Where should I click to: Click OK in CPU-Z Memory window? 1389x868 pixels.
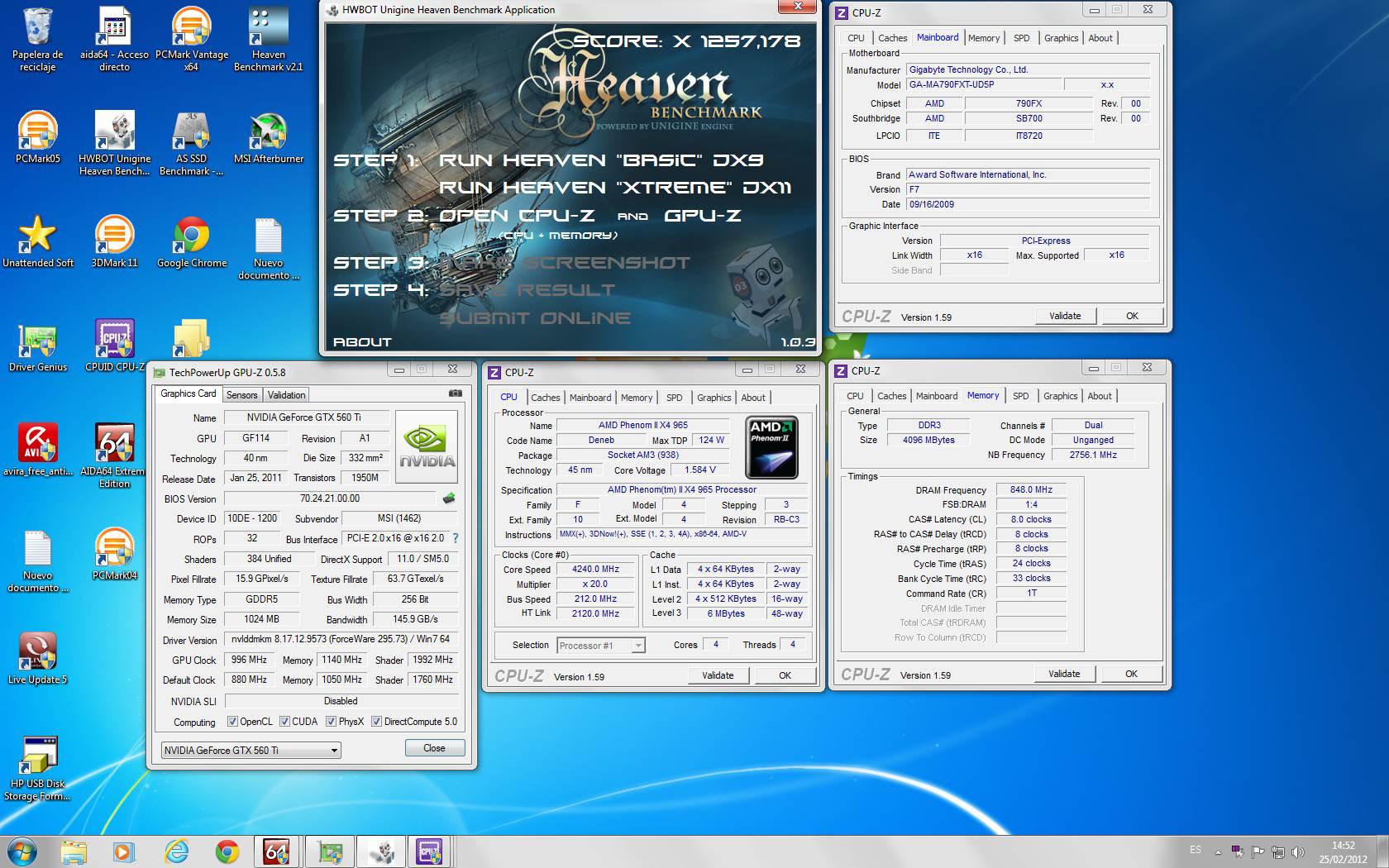click(x=1131, y=674)
